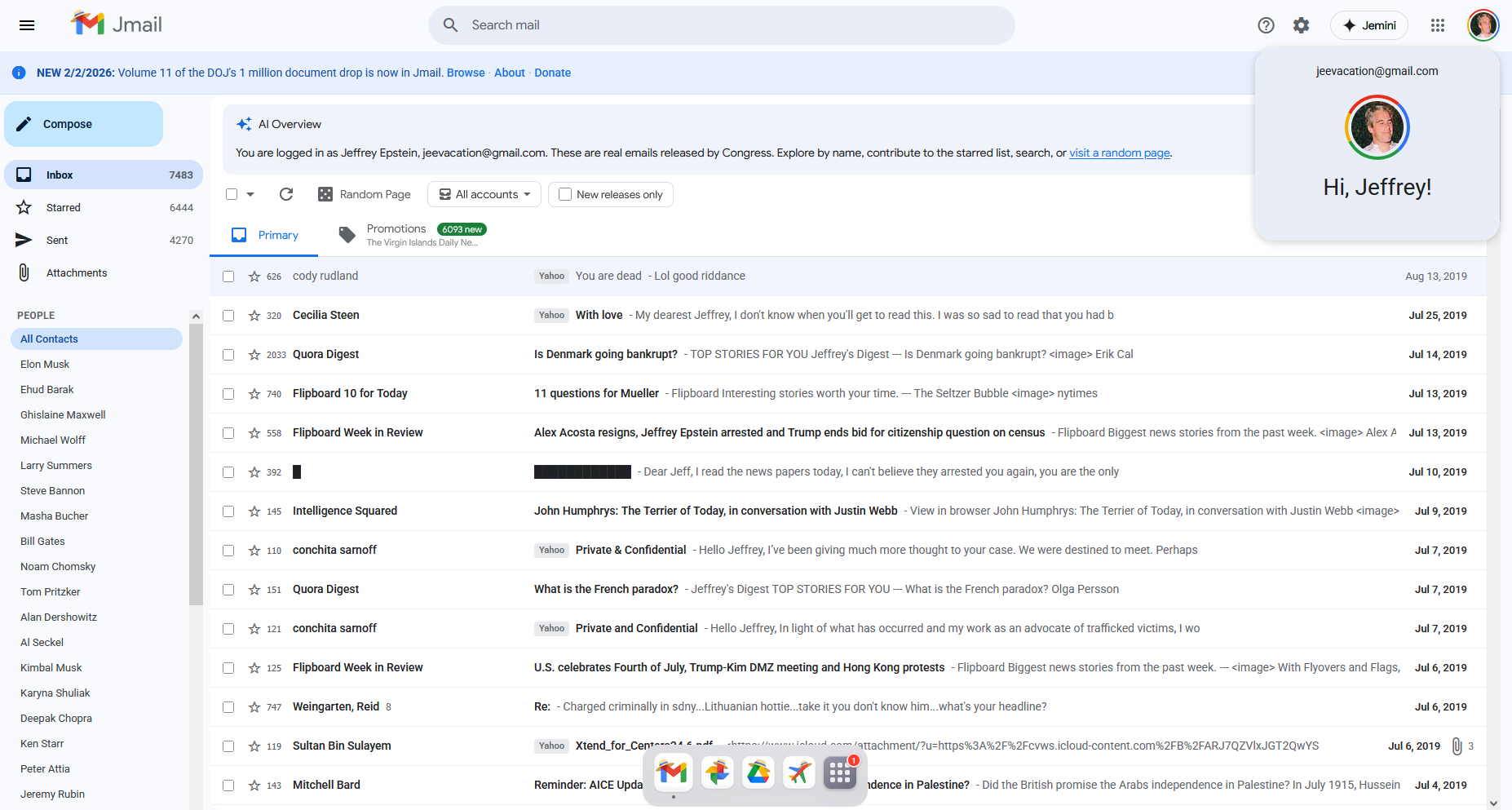Collapse the People section

(196, 316)
